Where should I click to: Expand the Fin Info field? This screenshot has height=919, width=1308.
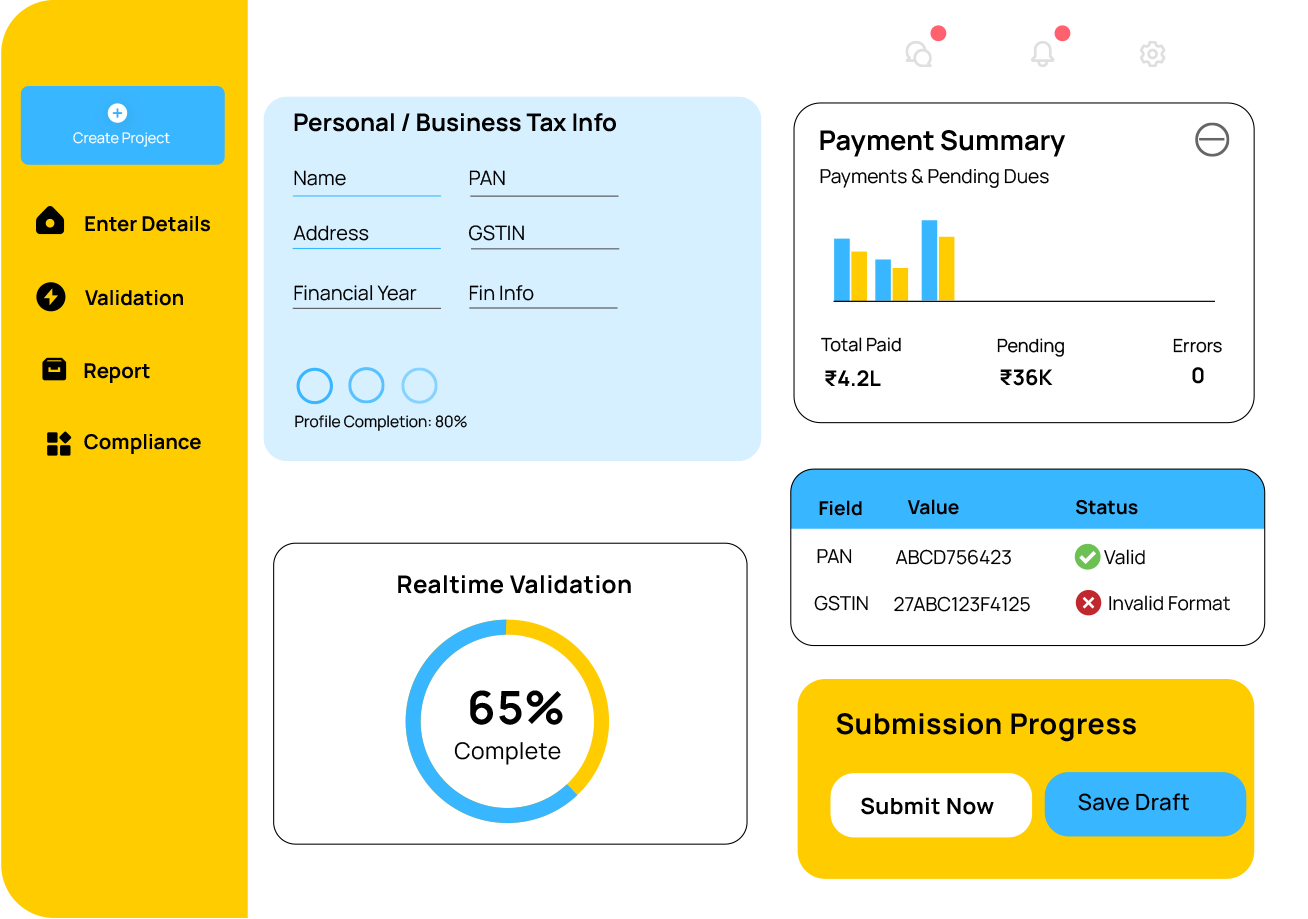coord(542,292)
